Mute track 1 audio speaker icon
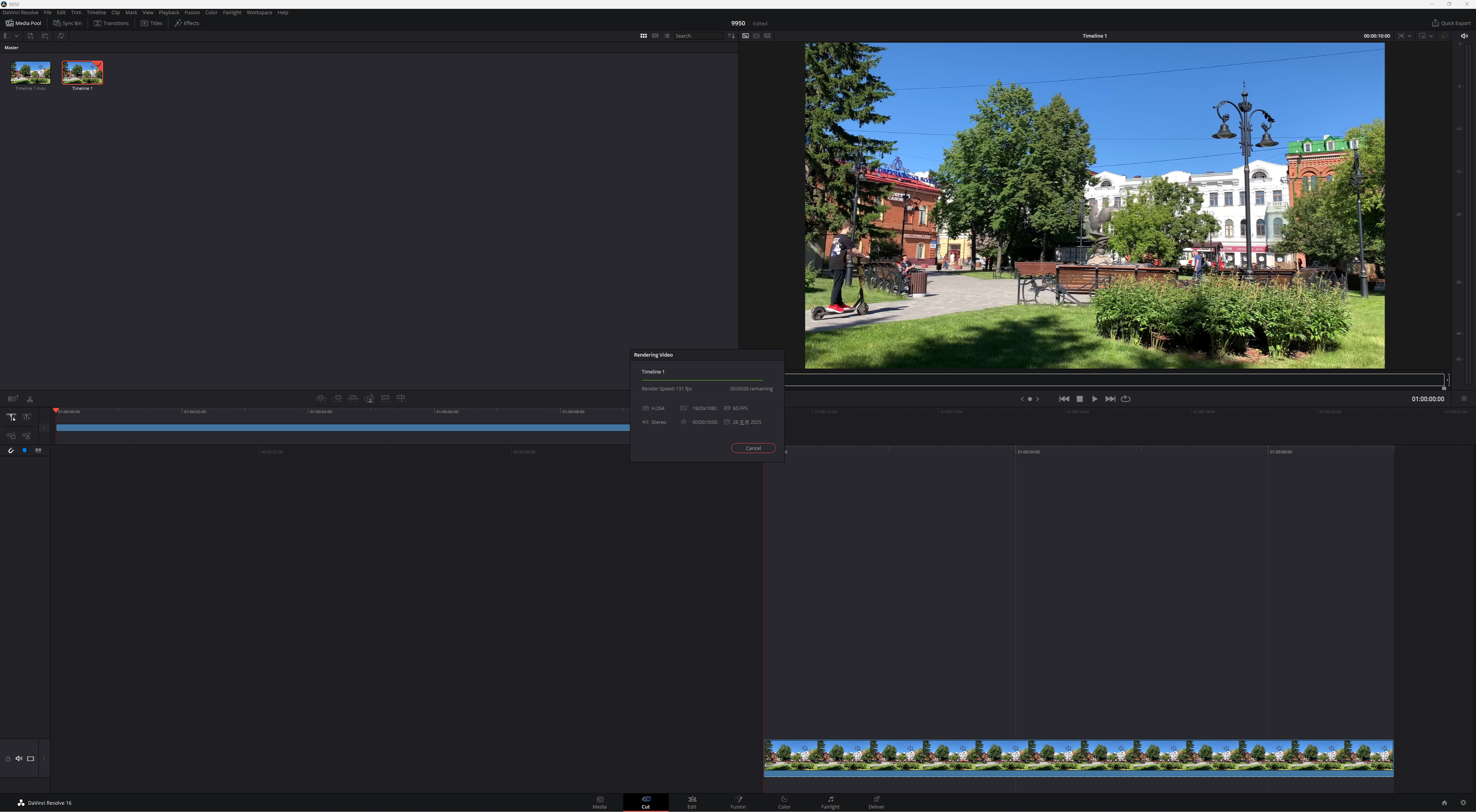 (19, 759)
